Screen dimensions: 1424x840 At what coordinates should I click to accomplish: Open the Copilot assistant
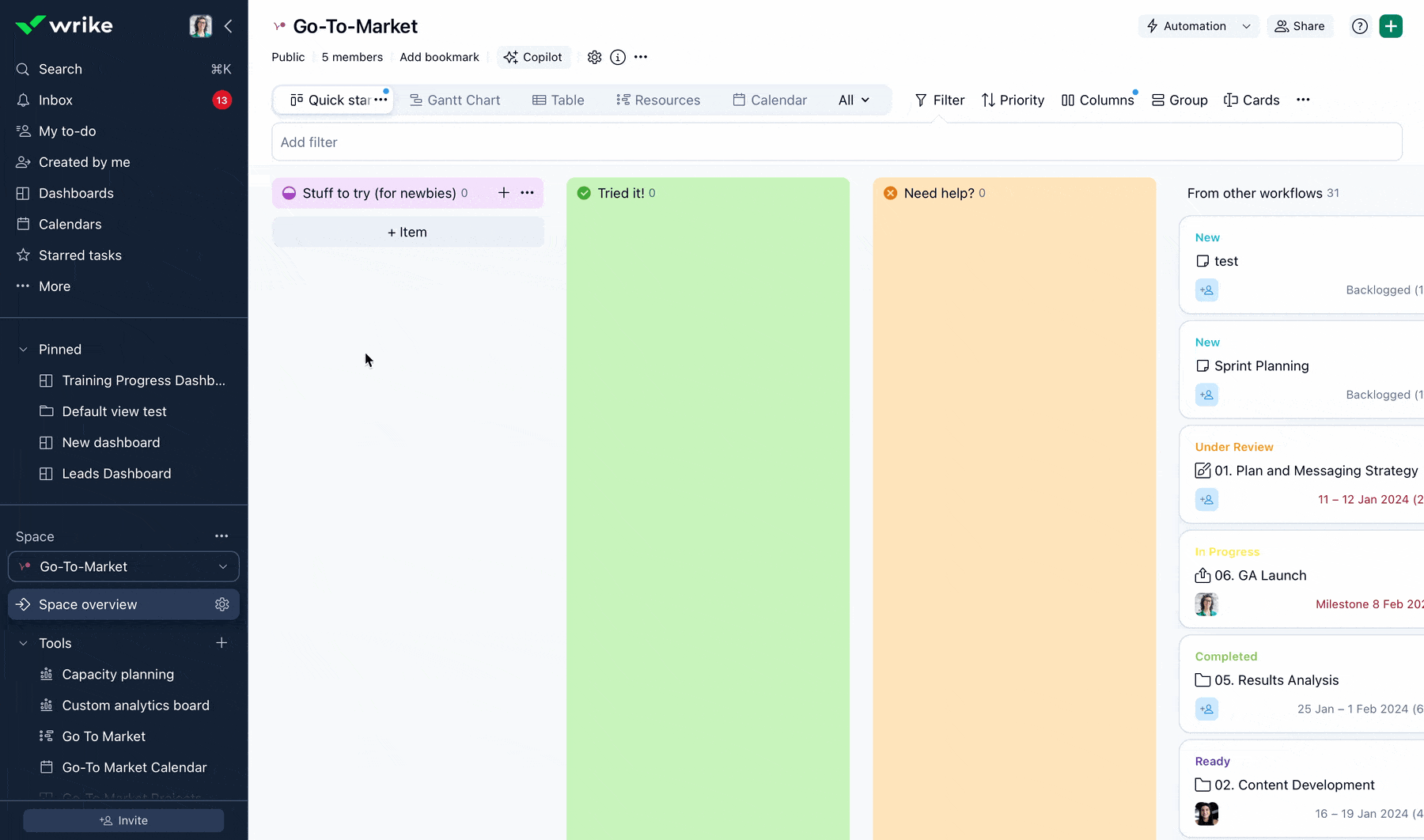[534, 56]
